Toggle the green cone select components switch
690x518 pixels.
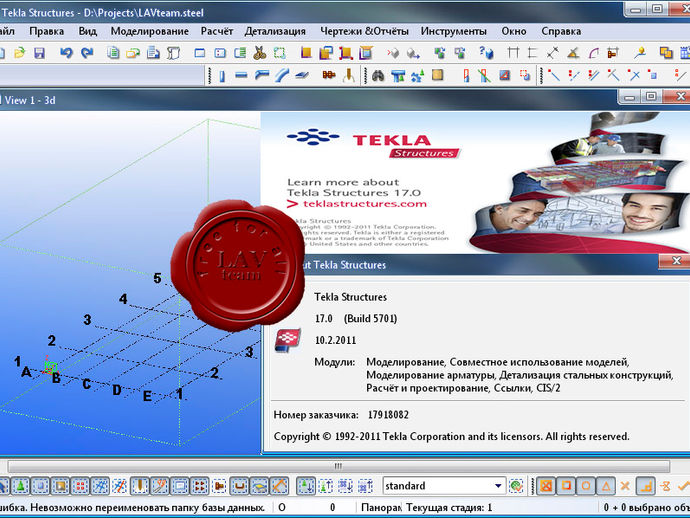click(x=20, y=486)
